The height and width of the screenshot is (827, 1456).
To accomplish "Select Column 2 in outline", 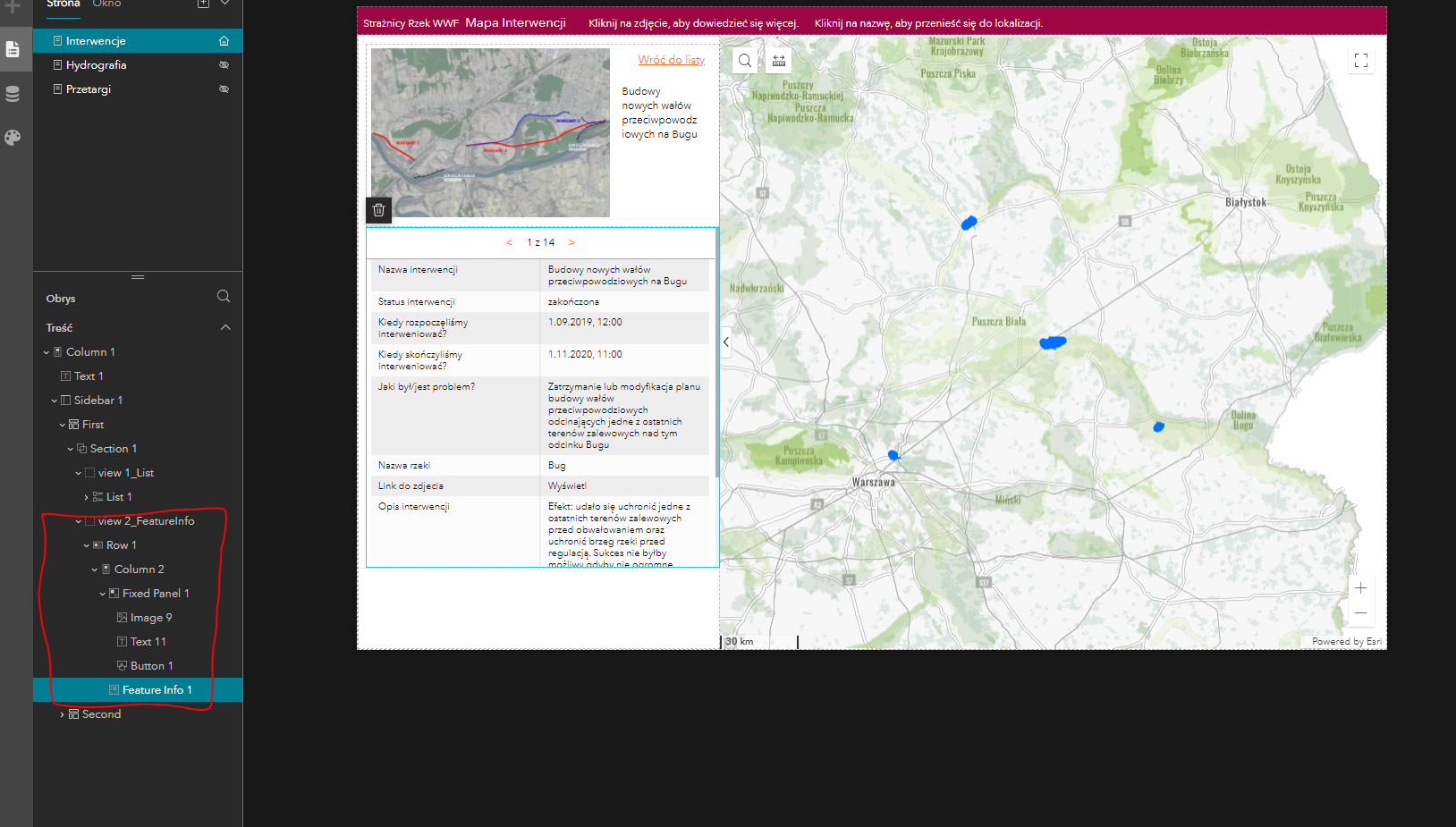I will (139, 570).
